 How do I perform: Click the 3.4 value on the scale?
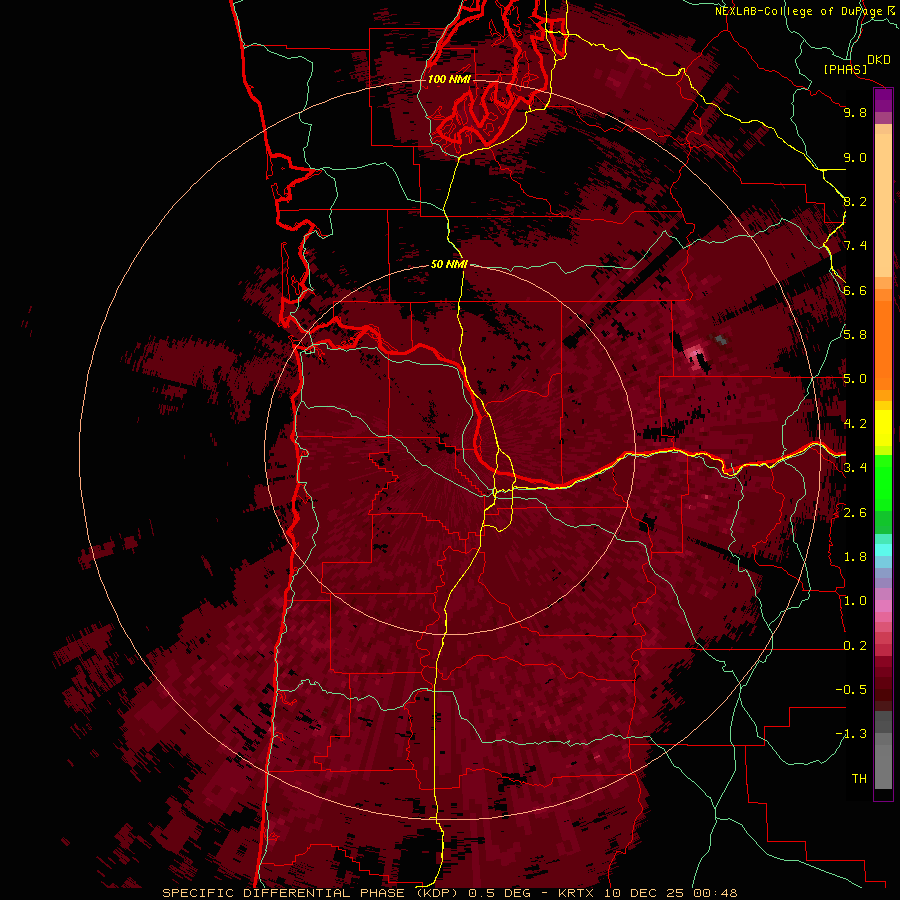[x=855, y=468]
